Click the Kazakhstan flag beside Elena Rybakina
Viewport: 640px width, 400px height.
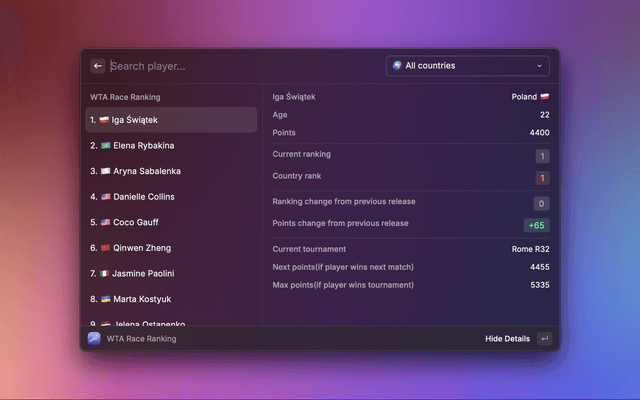pos(105,146)
